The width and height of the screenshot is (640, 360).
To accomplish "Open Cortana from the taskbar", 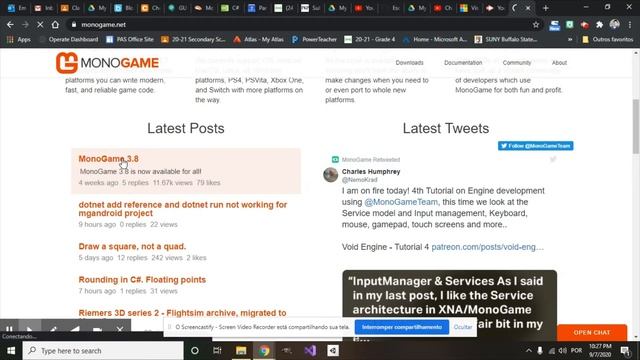I will (195, 351).
